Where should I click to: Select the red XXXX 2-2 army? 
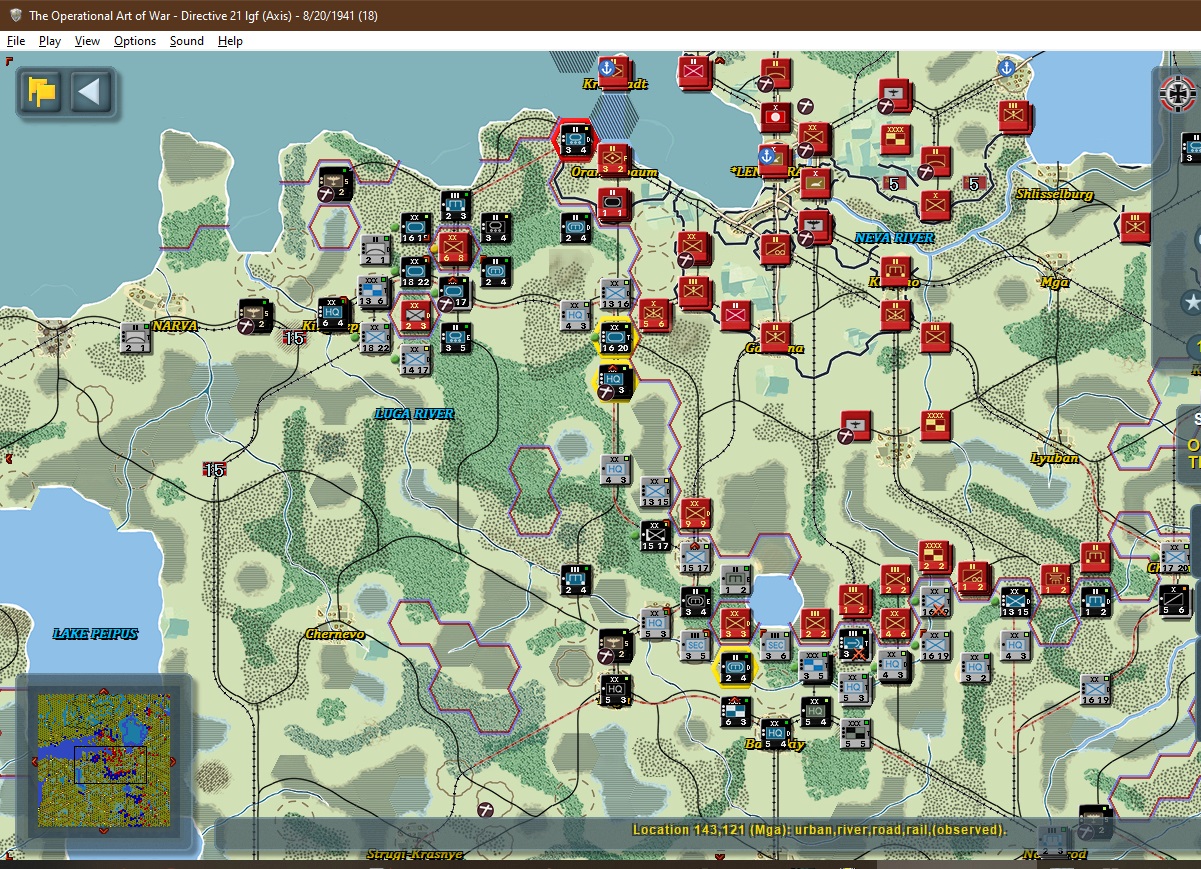coord(935,558)
